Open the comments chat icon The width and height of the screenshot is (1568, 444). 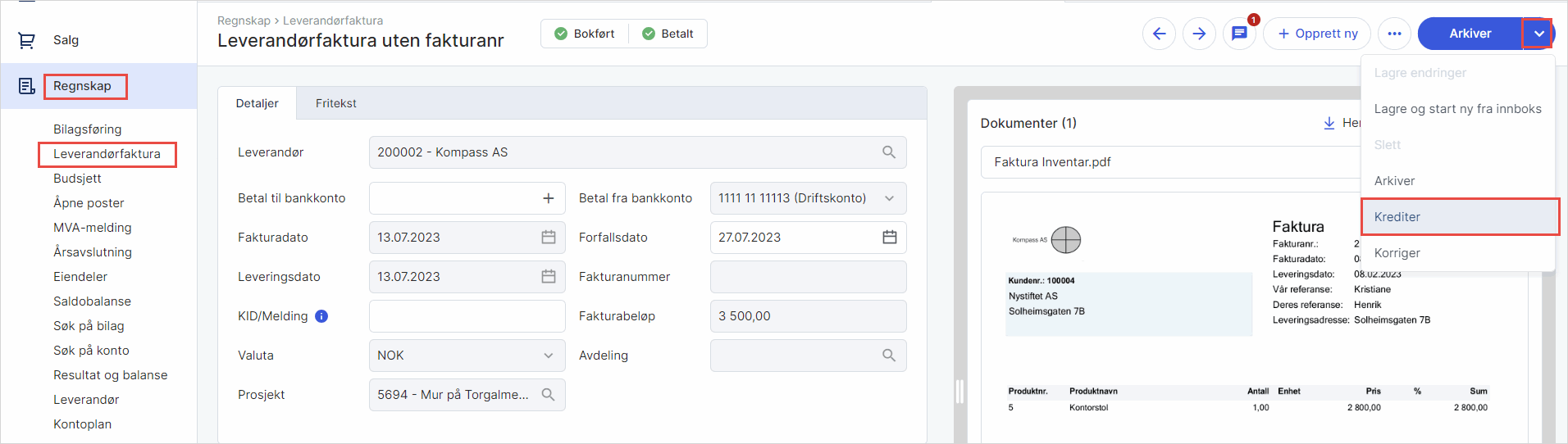1239,34
